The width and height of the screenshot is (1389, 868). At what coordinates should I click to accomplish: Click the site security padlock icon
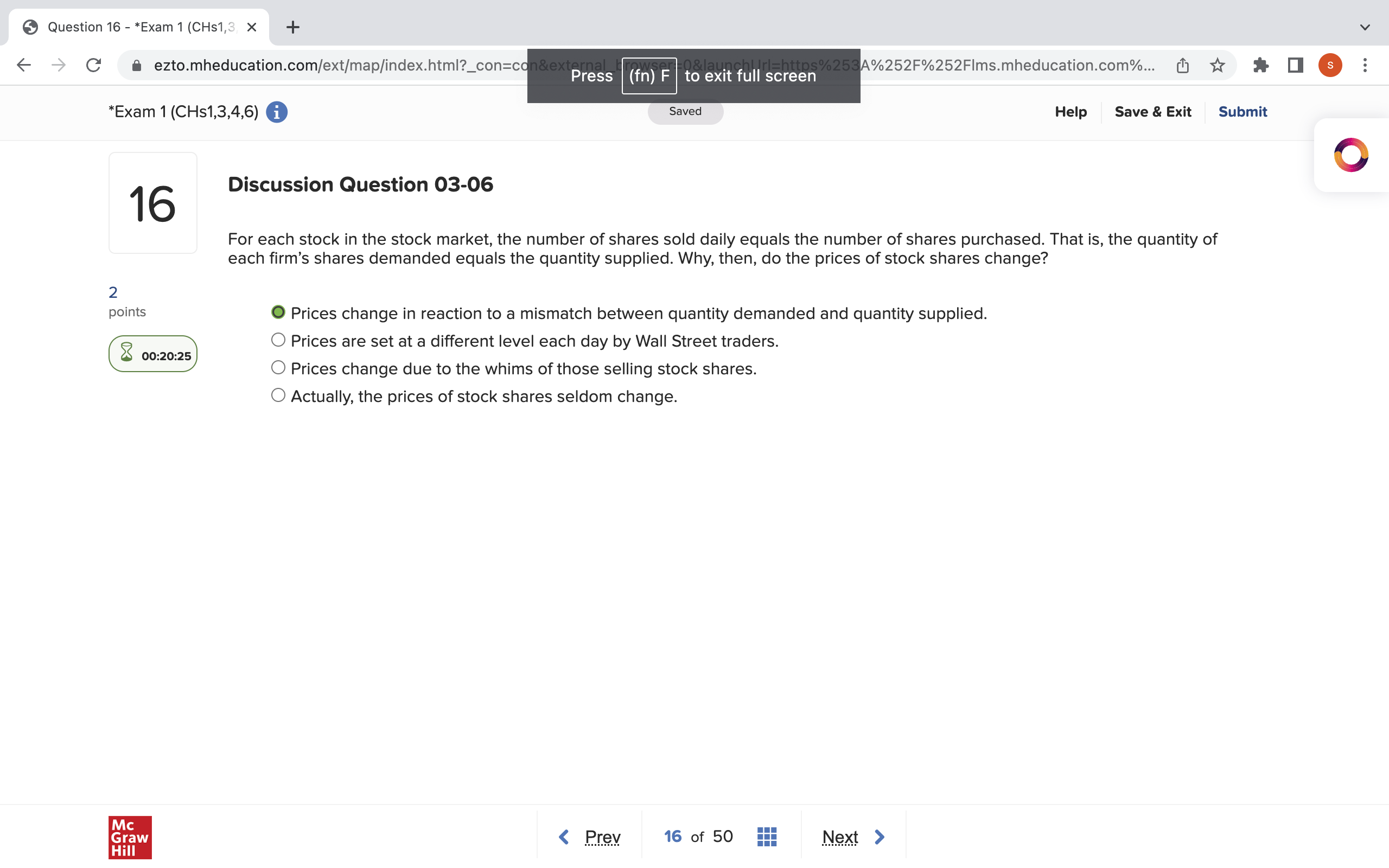pyautogui.click(x=137, y=65)
